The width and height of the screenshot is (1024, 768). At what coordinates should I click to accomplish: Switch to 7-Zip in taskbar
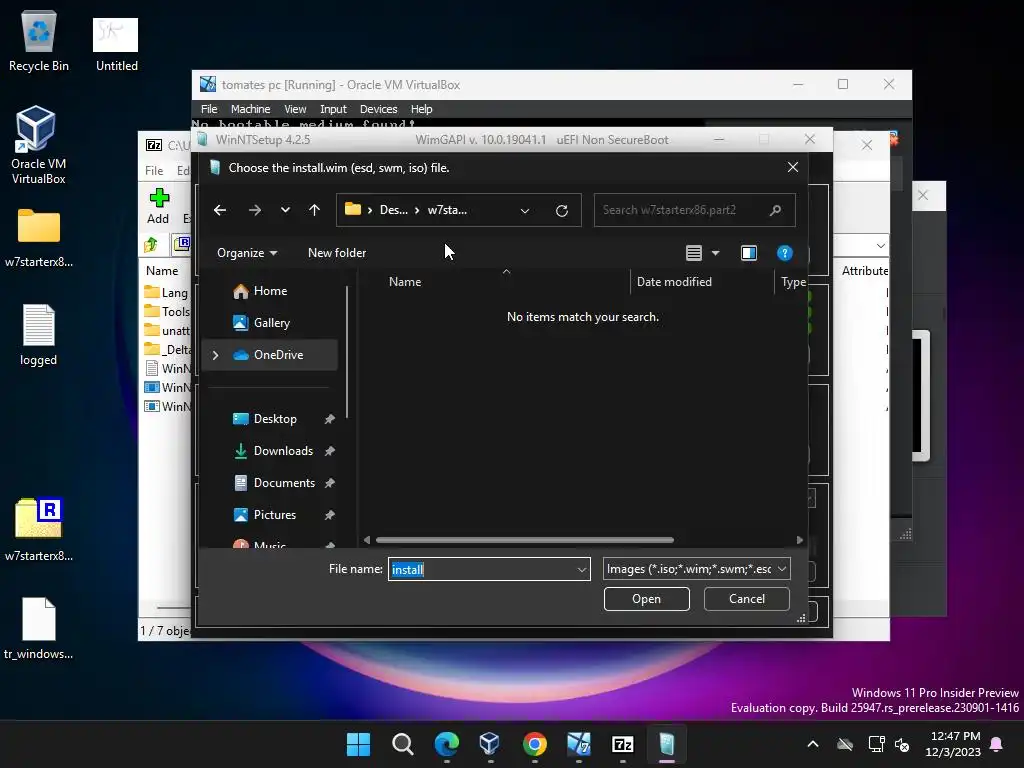(x=623, y=744)
